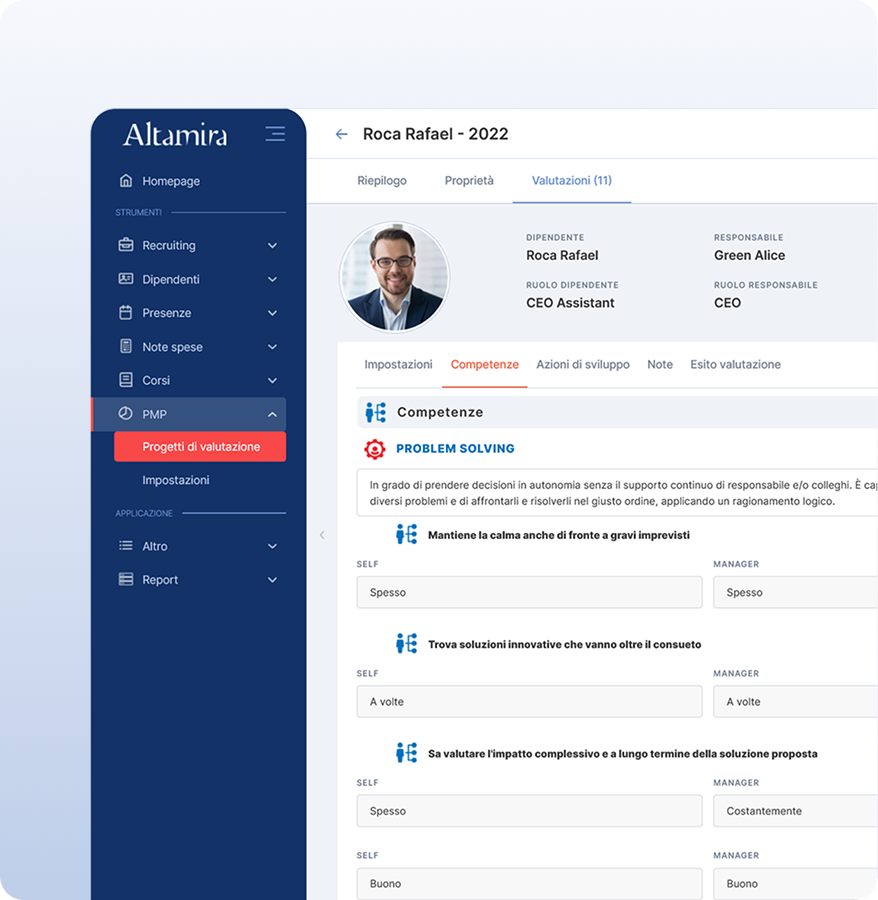Expand the Altro menu chevron
Image resolution: width=878 pixels, height=900 pixels.
(x=272, y=546)
